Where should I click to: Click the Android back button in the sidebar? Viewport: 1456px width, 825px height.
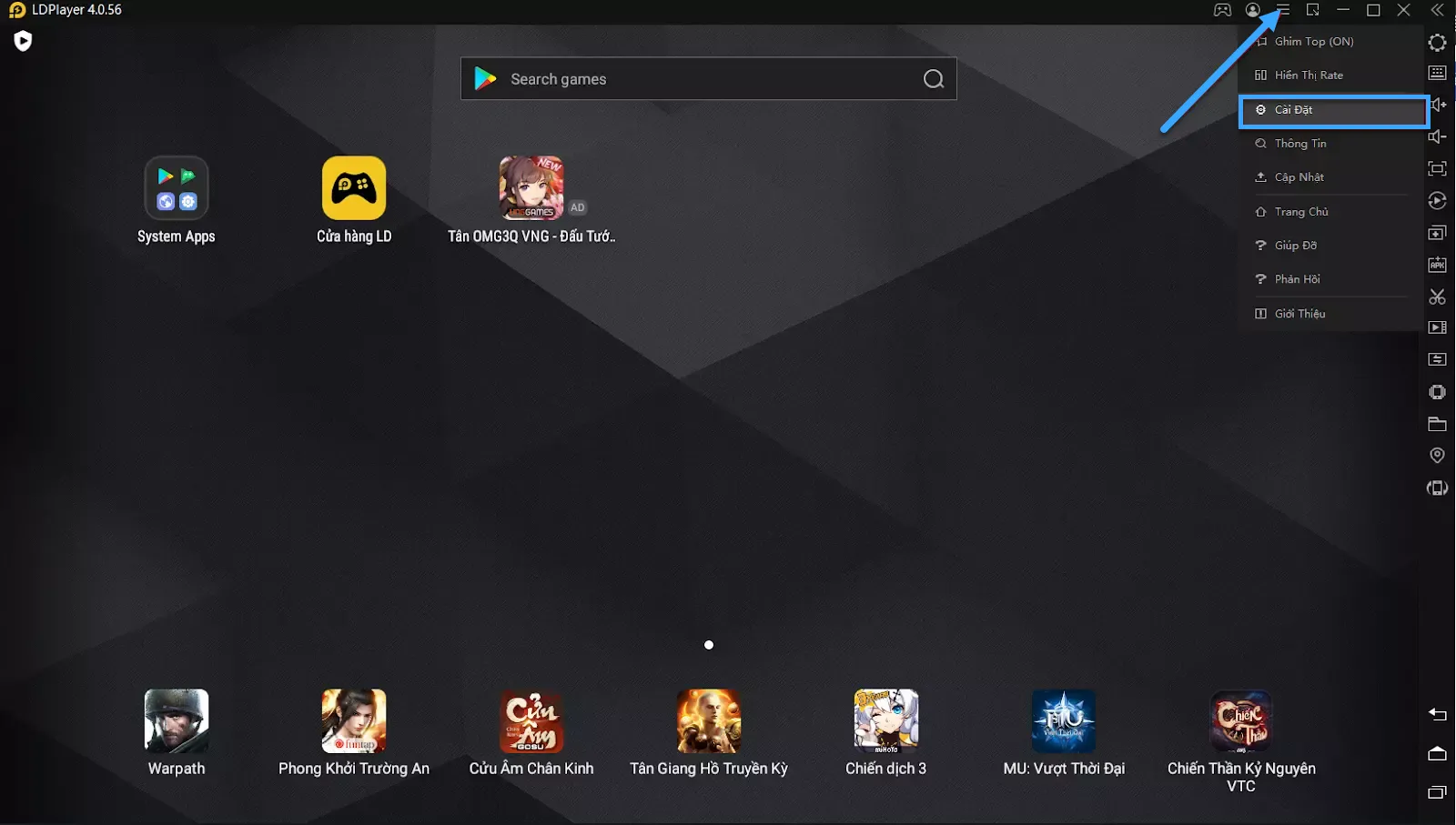(1437, 714)
